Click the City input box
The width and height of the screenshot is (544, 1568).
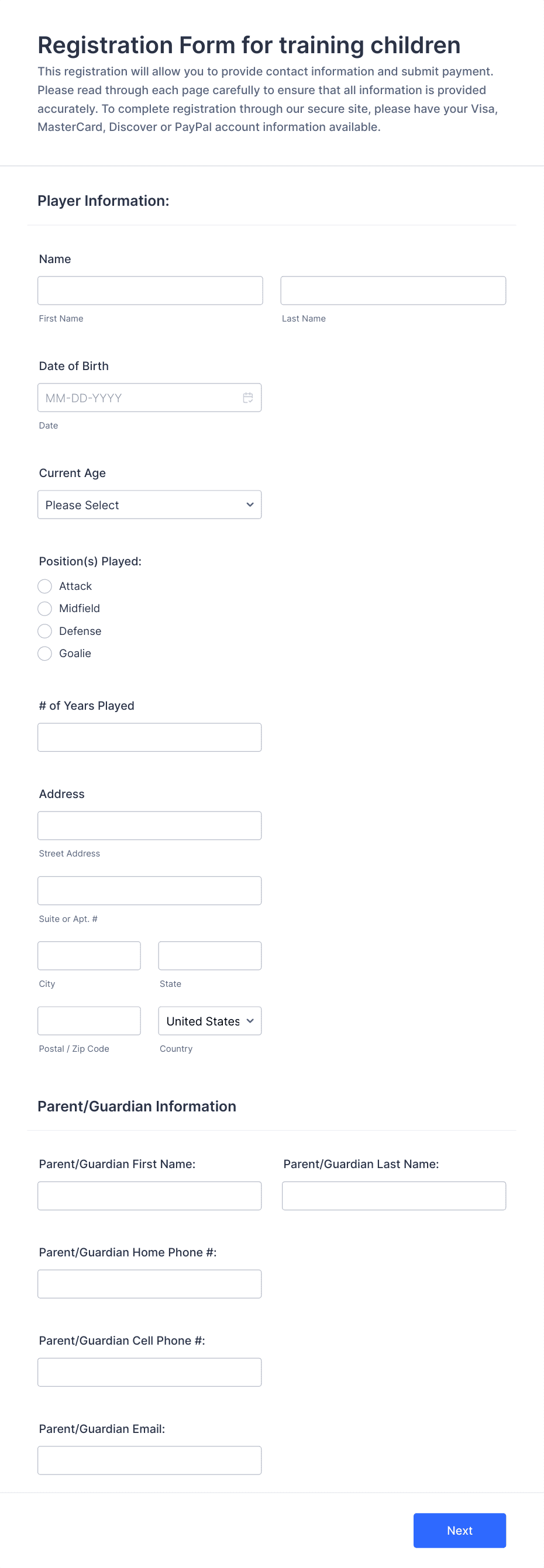pyautogui.click(x=89, y=956)
